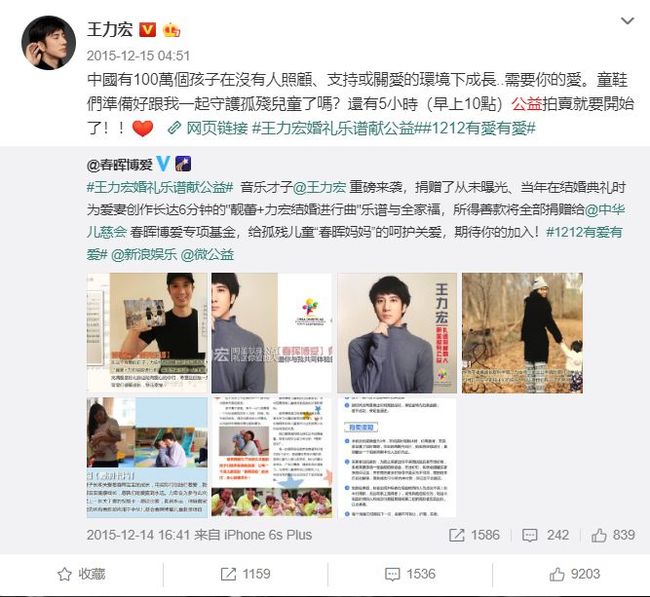Image resolution: width=650 pixels, height=597 pixels.
Task: Click the blue V badge beside 春晖博爱
Action: pyautogui.click(x=163, y=164)
